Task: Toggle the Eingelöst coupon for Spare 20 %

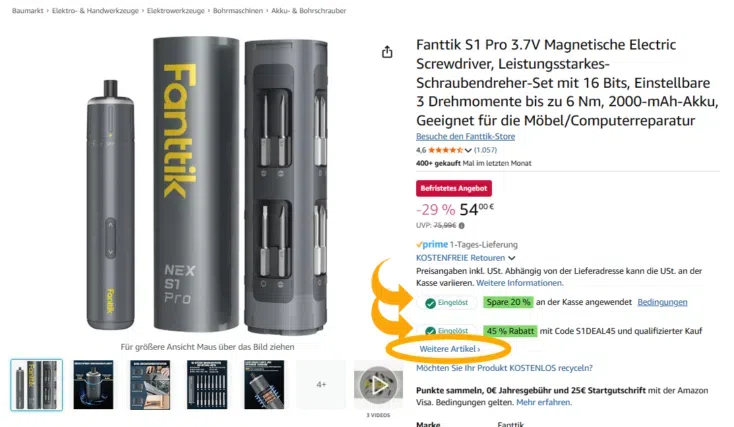Action: coord(447,303)
